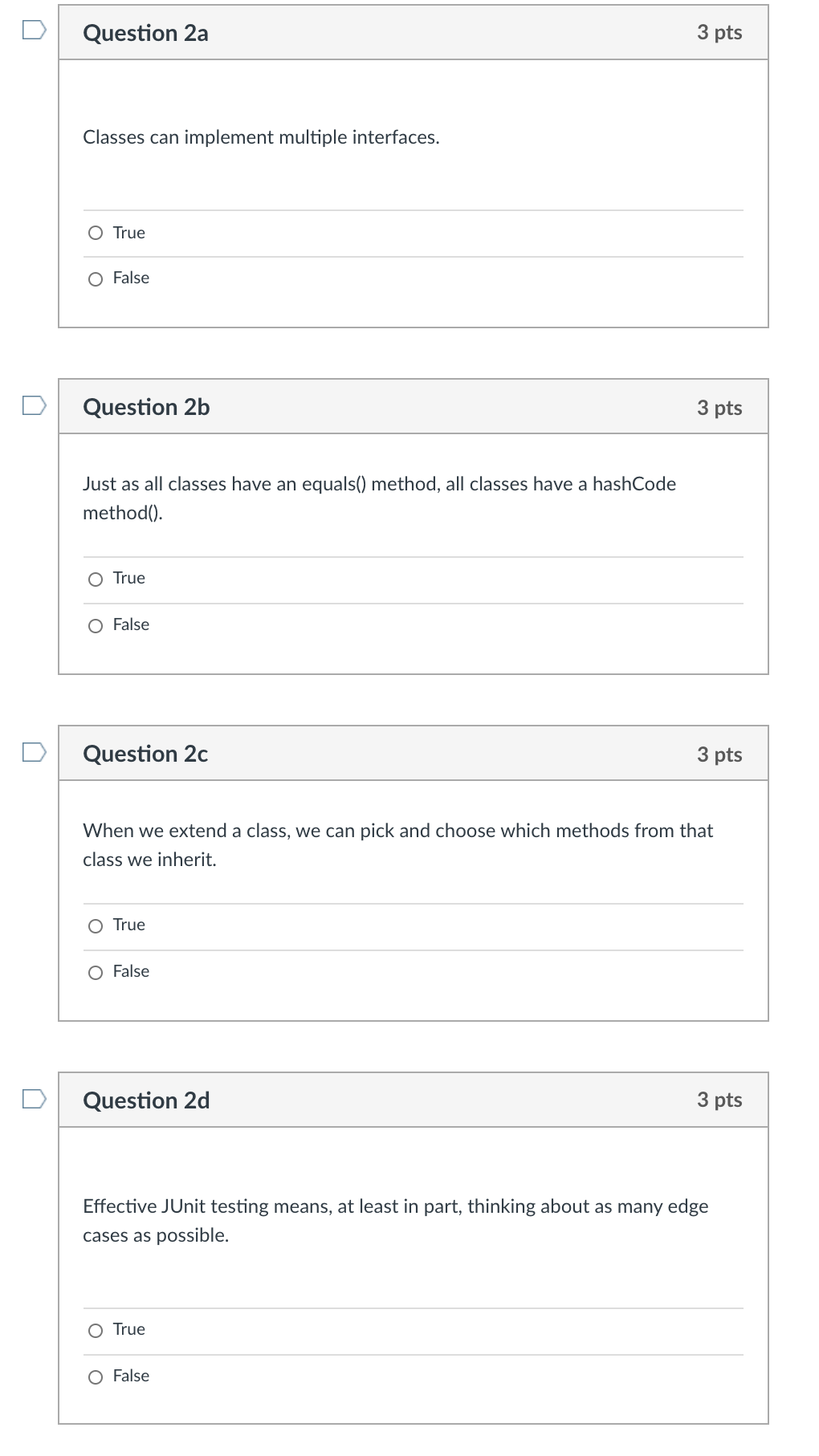The width and height of the screenshot is (819, 1456).
Task: Click the Question 2d '3 pts' label
Action: pyautogui.click(x=719, y=1100)
